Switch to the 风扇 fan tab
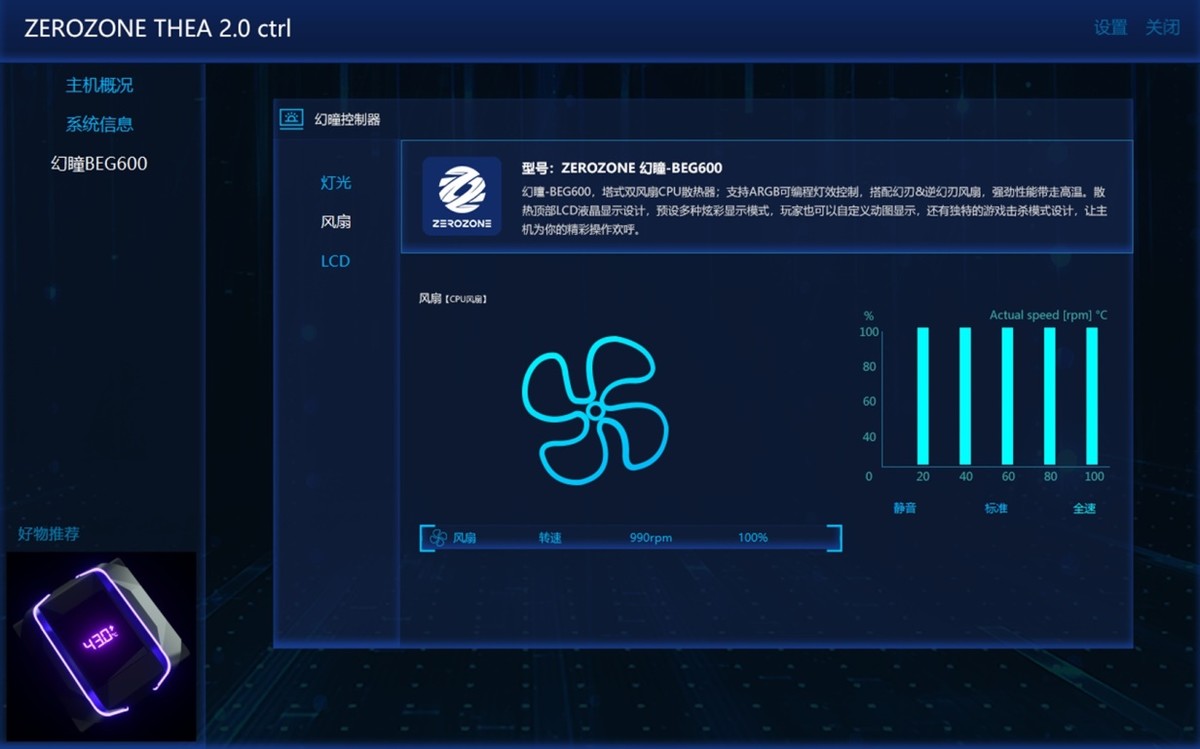The height and width of the screenshot is (749, 1200). coord(335,222)
